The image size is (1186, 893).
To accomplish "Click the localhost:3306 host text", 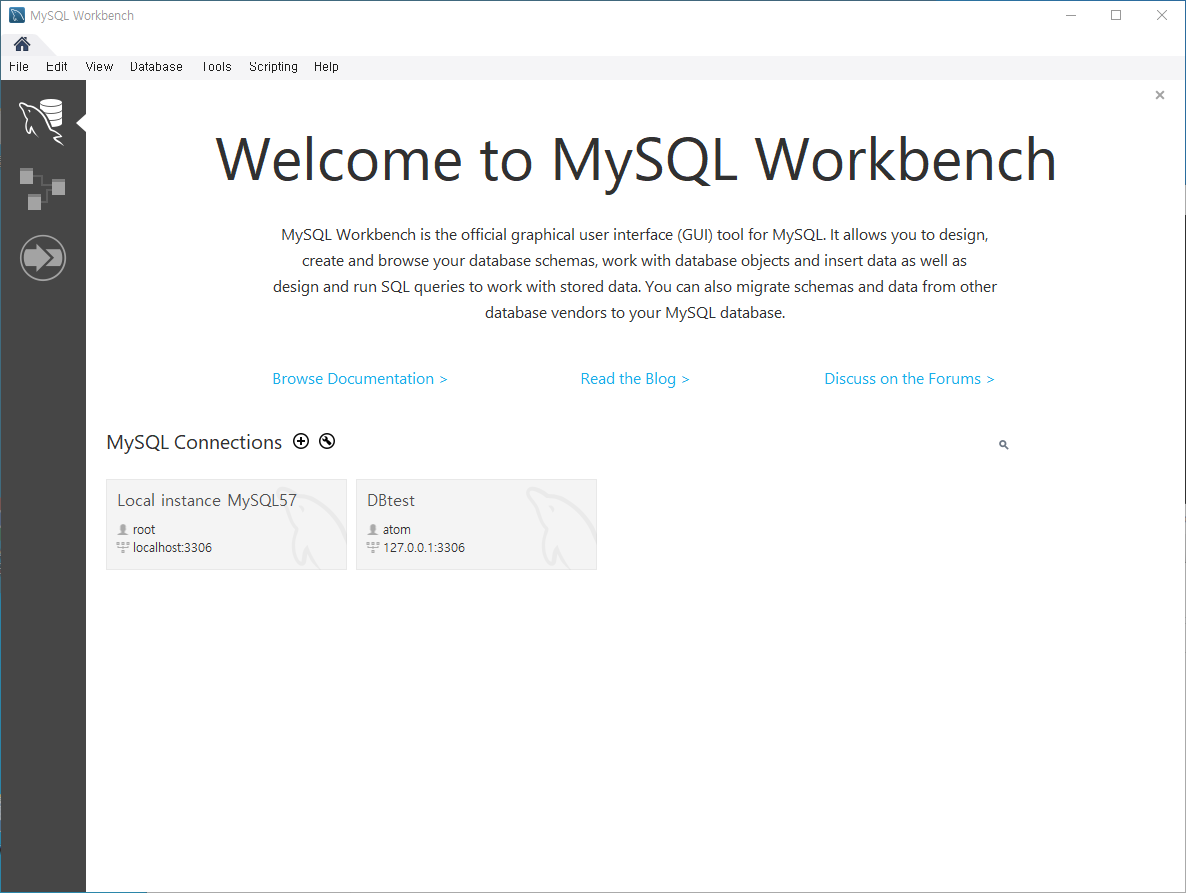I will pos(172,547).
